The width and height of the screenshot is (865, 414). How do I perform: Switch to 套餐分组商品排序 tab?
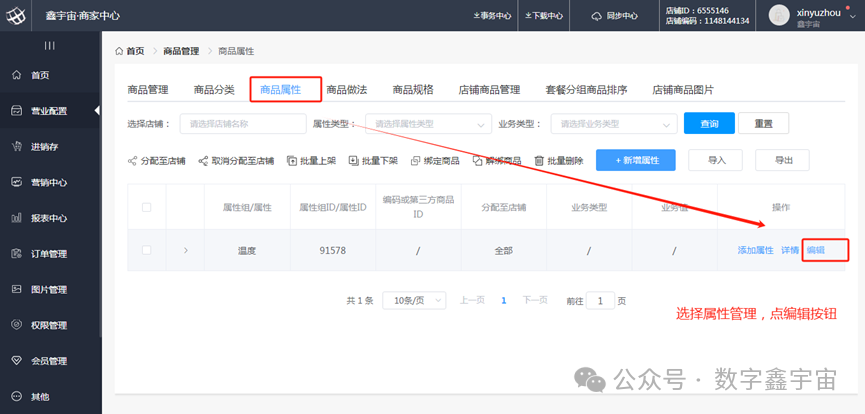click(x=586, y=90)
